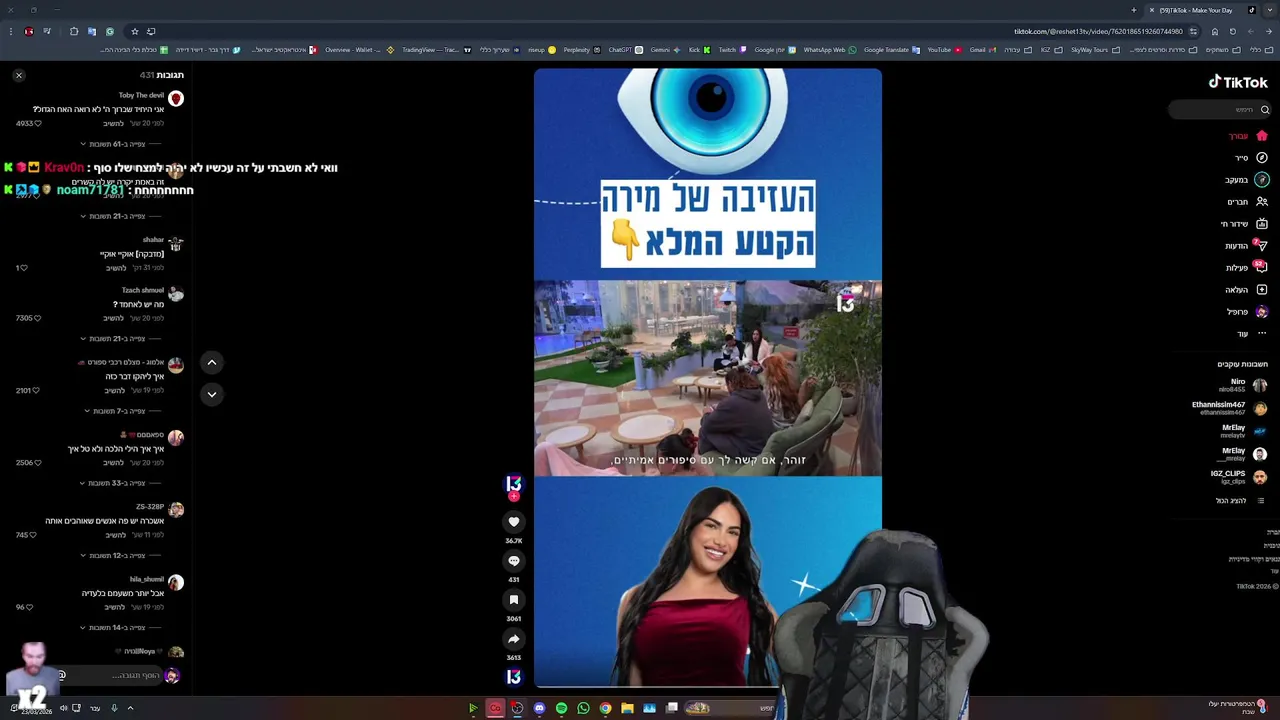Bookmark this page with star icon

pyautogui.click(x=135, y=31)
